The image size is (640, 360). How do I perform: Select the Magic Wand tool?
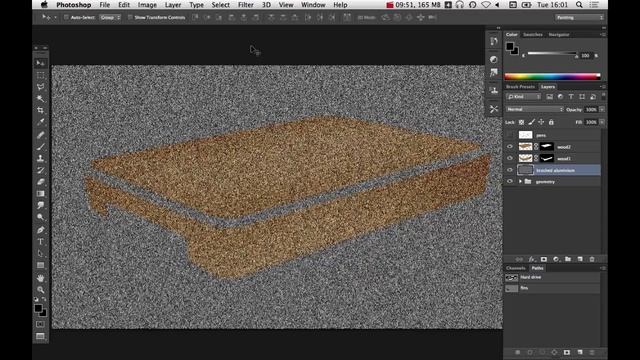[x=40, y=99]
